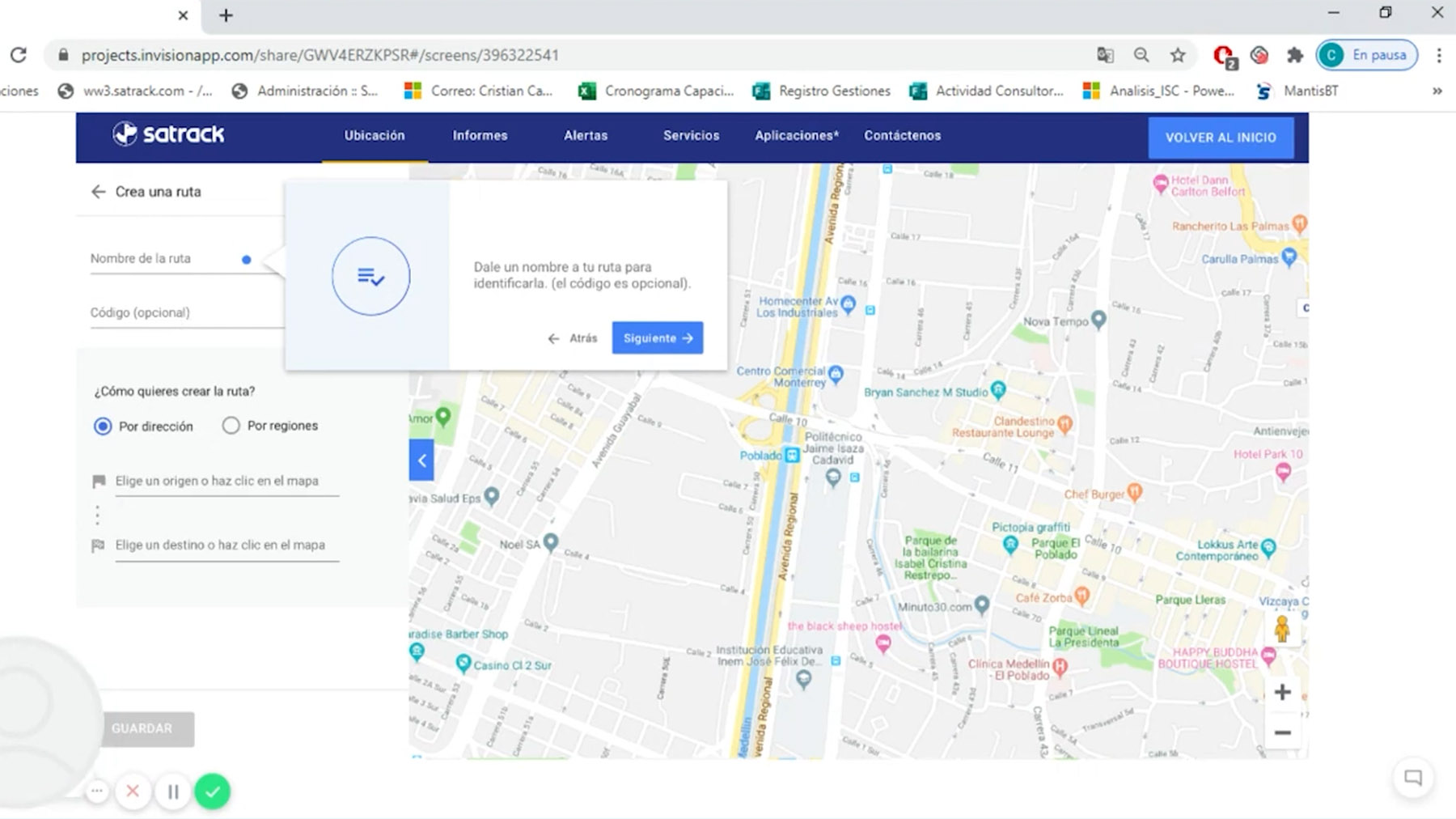Close the current browser tab
The height and width of the screenshot is (819, 1456).
pyautogui.click(x=183, y=15)
